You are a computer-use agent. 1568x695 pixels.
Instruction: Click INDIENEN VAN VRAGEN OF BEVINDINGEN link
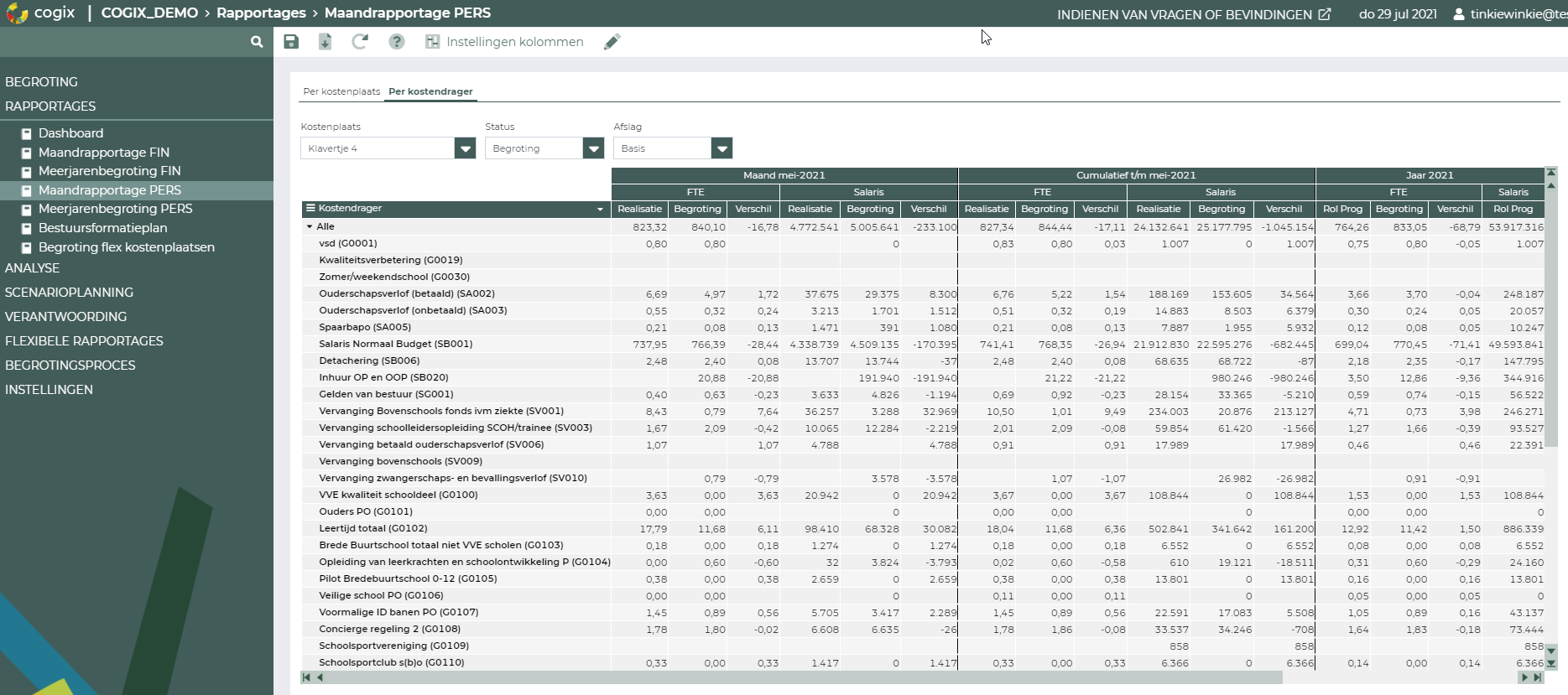(x=1185, y=14)
